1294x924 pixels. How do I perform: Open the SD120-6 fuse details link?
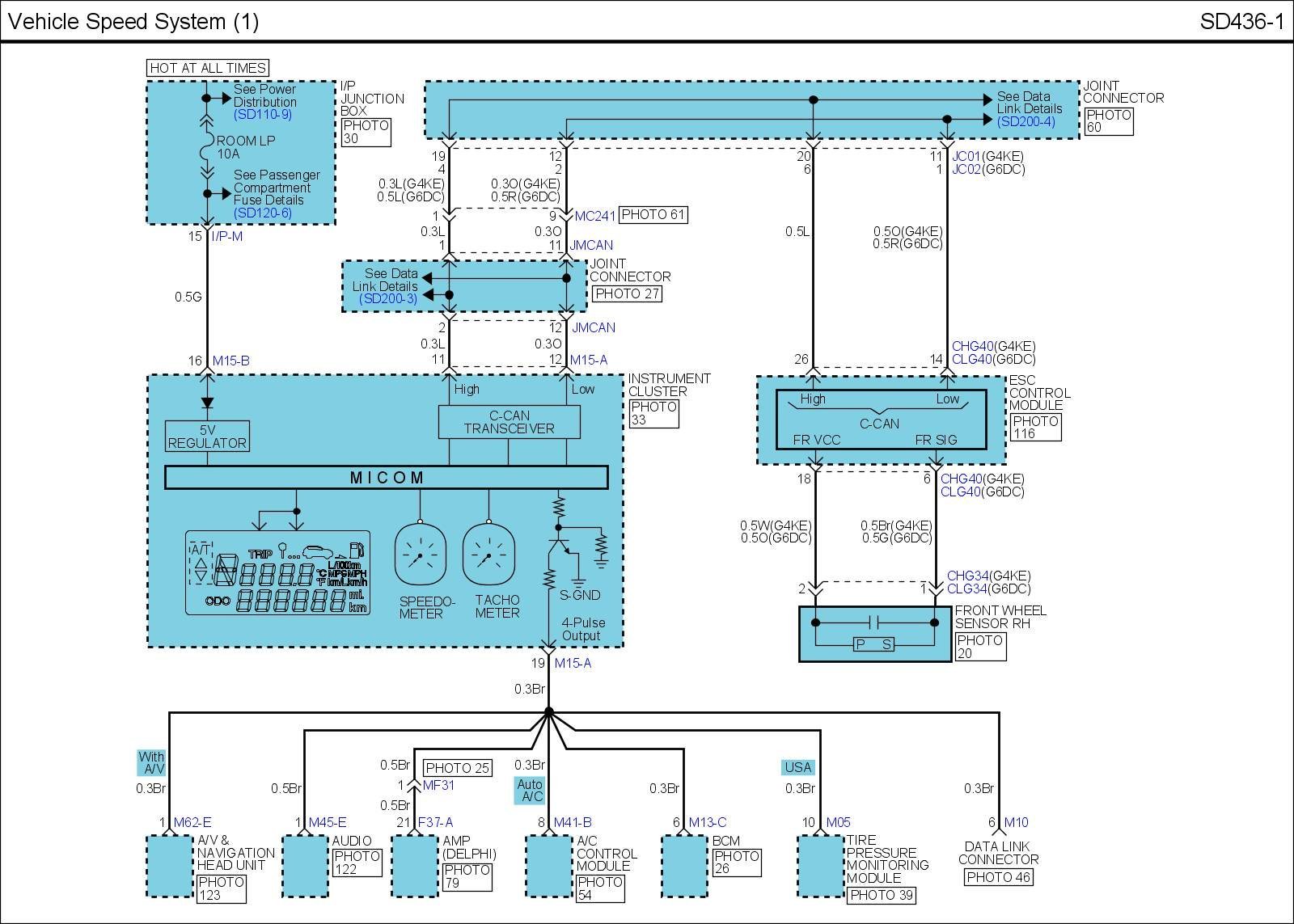(262, 213)
